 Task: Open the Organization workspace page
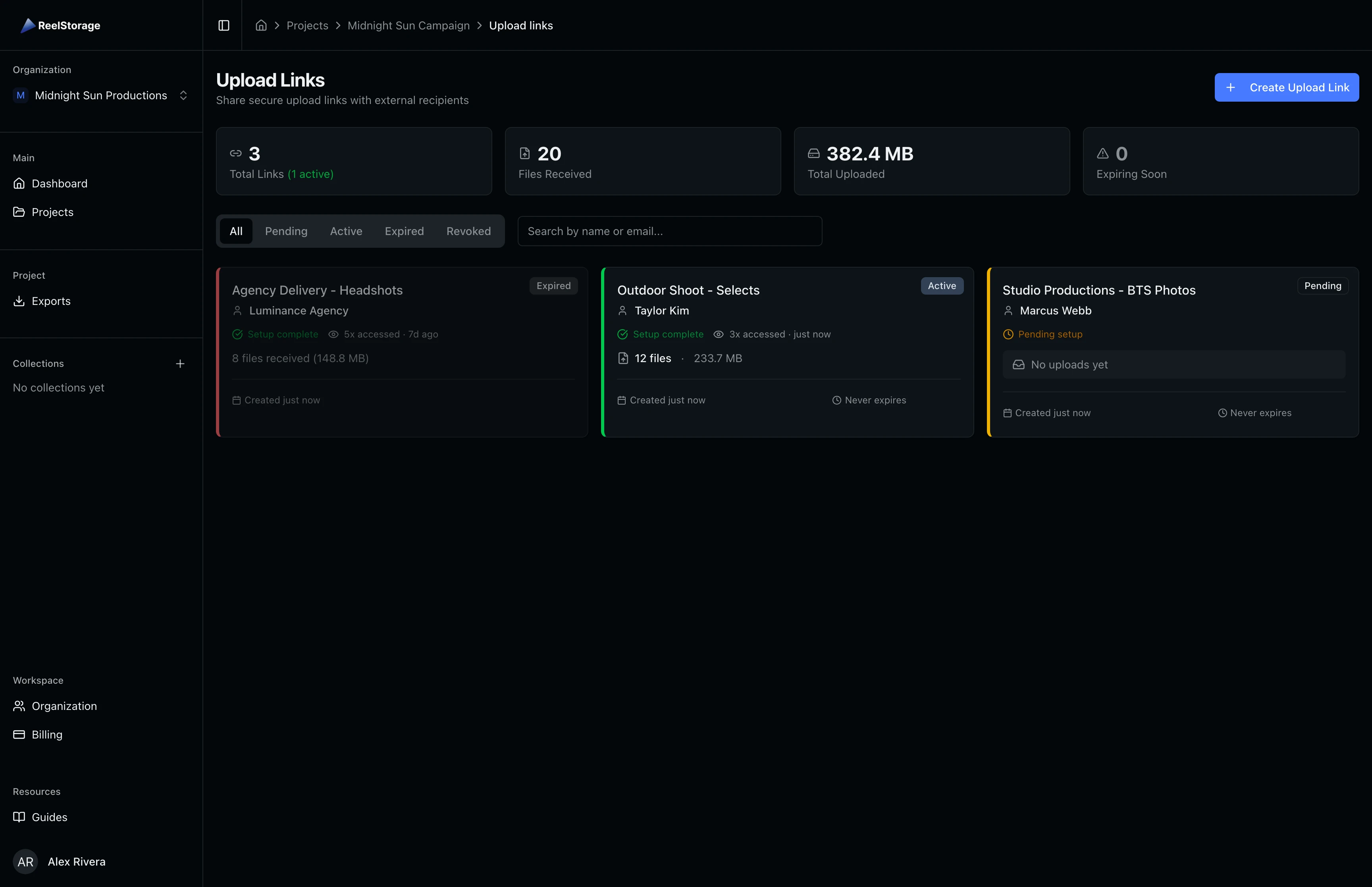coord(64,706)
